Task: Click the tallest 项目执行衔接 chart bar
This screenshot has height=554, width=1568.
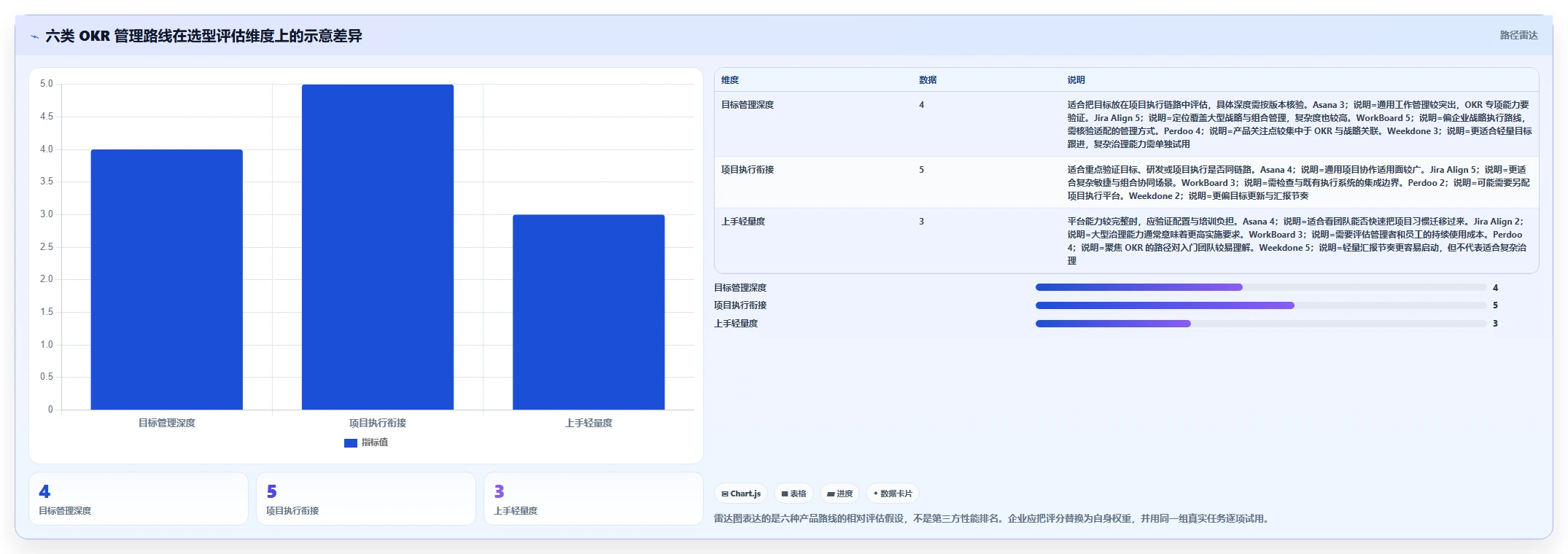Action: (x=378, y=247)
